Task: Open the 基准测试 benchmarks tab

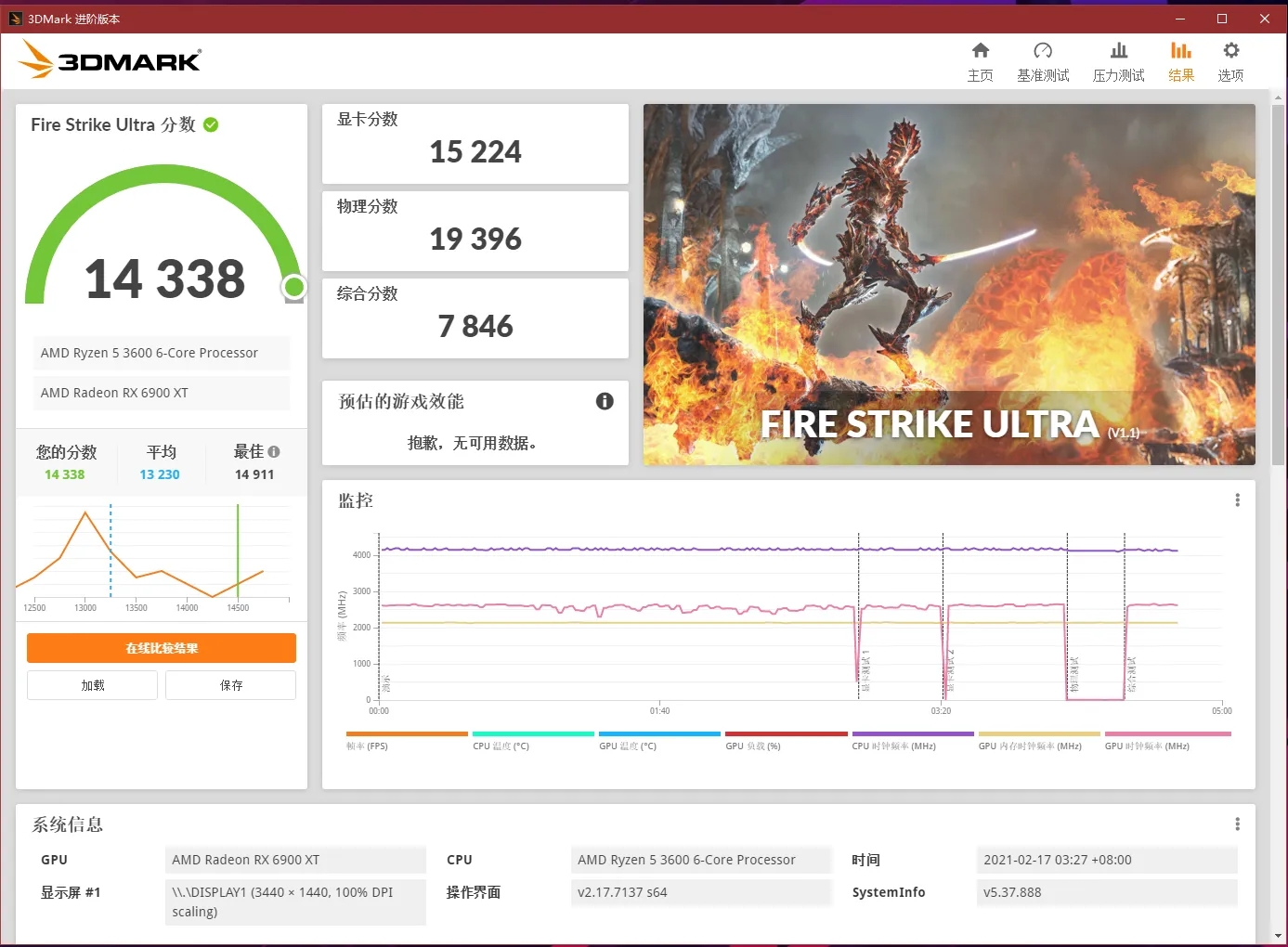Action: tap(1043, 62)
